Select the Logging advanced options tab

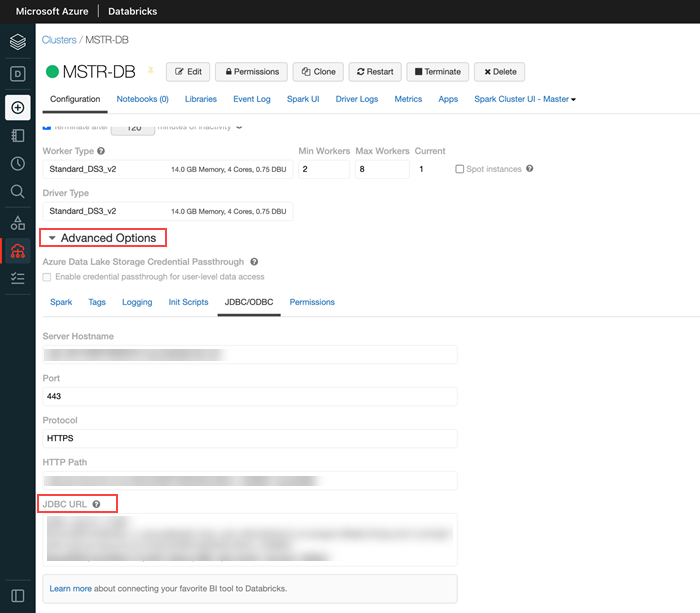[137, 302]
